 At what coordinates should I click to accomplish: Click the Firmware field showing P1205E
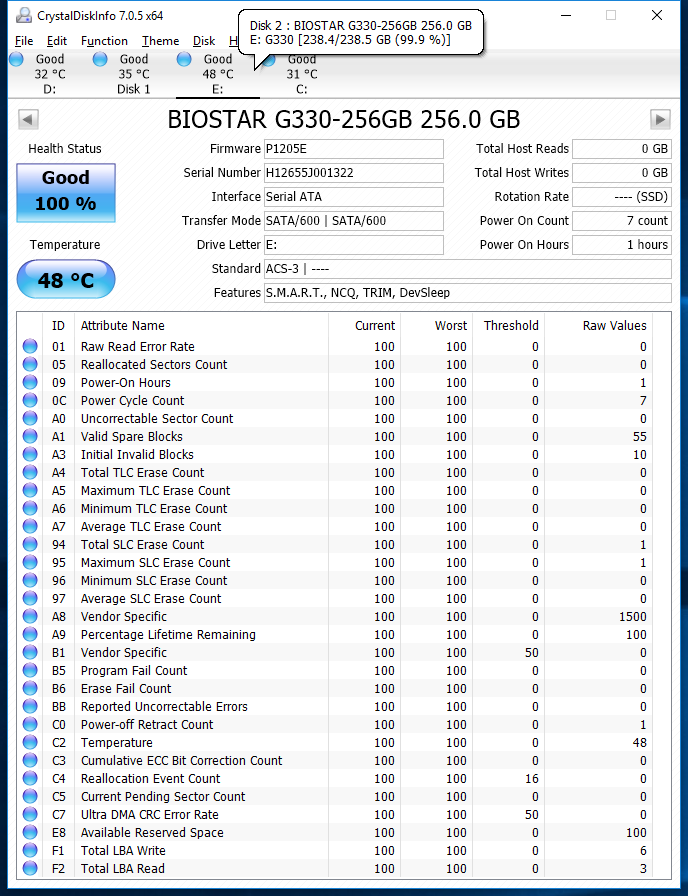(353, 149)
